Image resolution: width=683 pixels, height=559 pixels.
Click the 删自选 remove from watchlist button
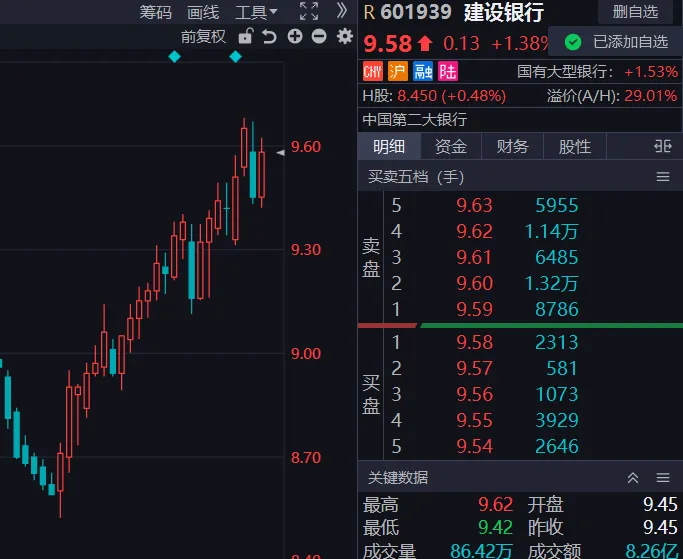pyautogui.click(x=635, y=12)
